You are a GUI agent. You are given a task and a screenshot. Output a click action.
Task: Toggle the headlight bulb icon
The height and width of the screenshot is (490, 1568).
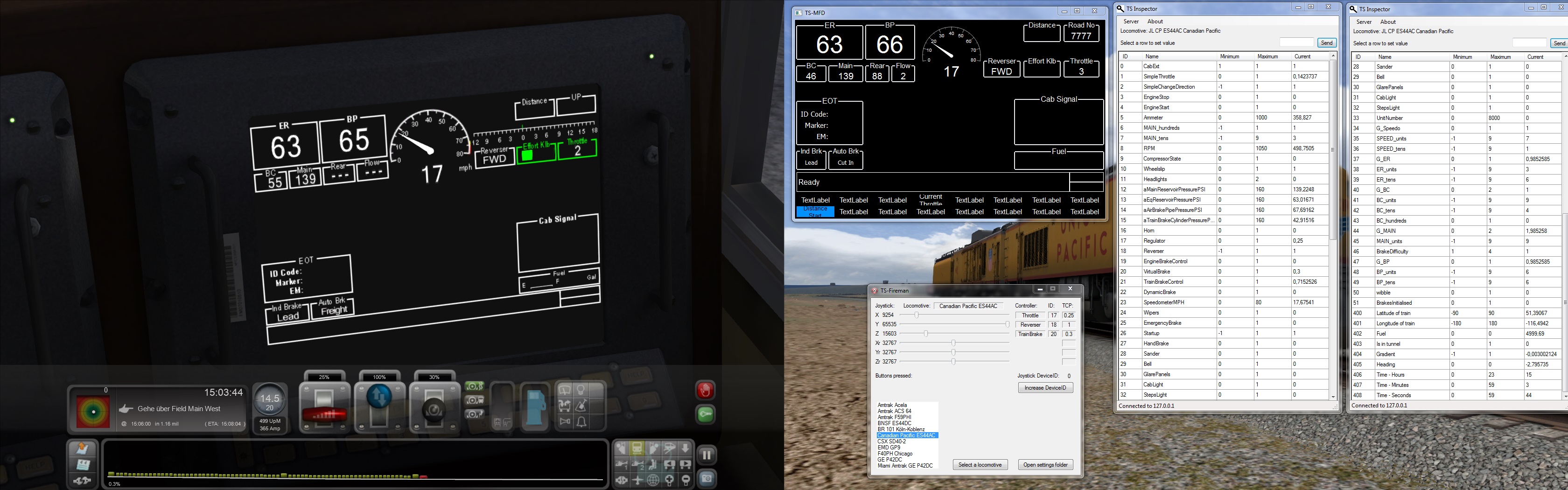(581, 390)
